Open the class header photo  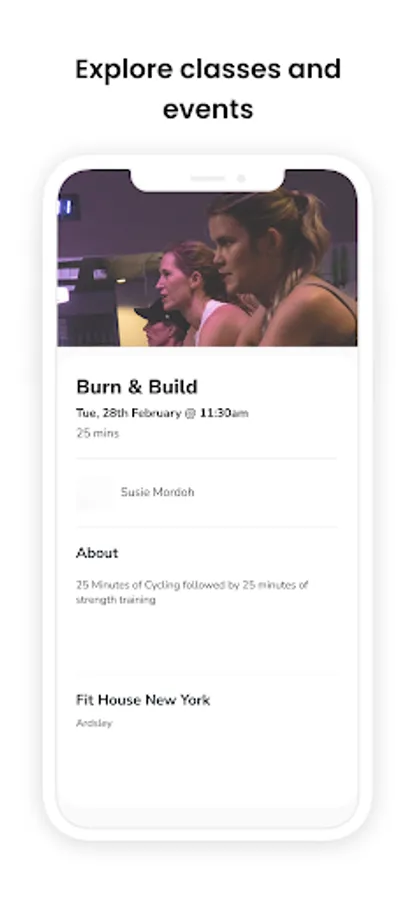207,258
